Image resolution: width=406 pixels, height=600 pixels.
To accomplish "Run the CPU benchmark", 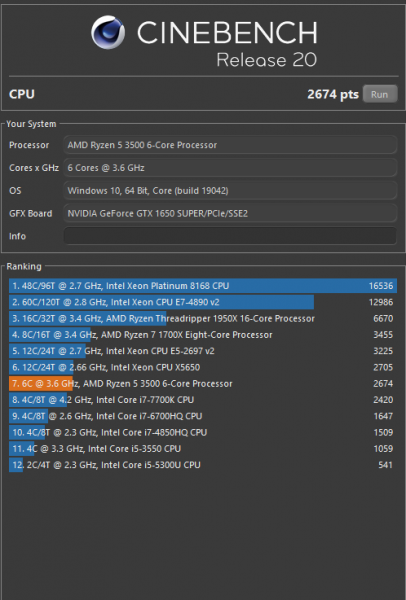I will coord(380,94).
